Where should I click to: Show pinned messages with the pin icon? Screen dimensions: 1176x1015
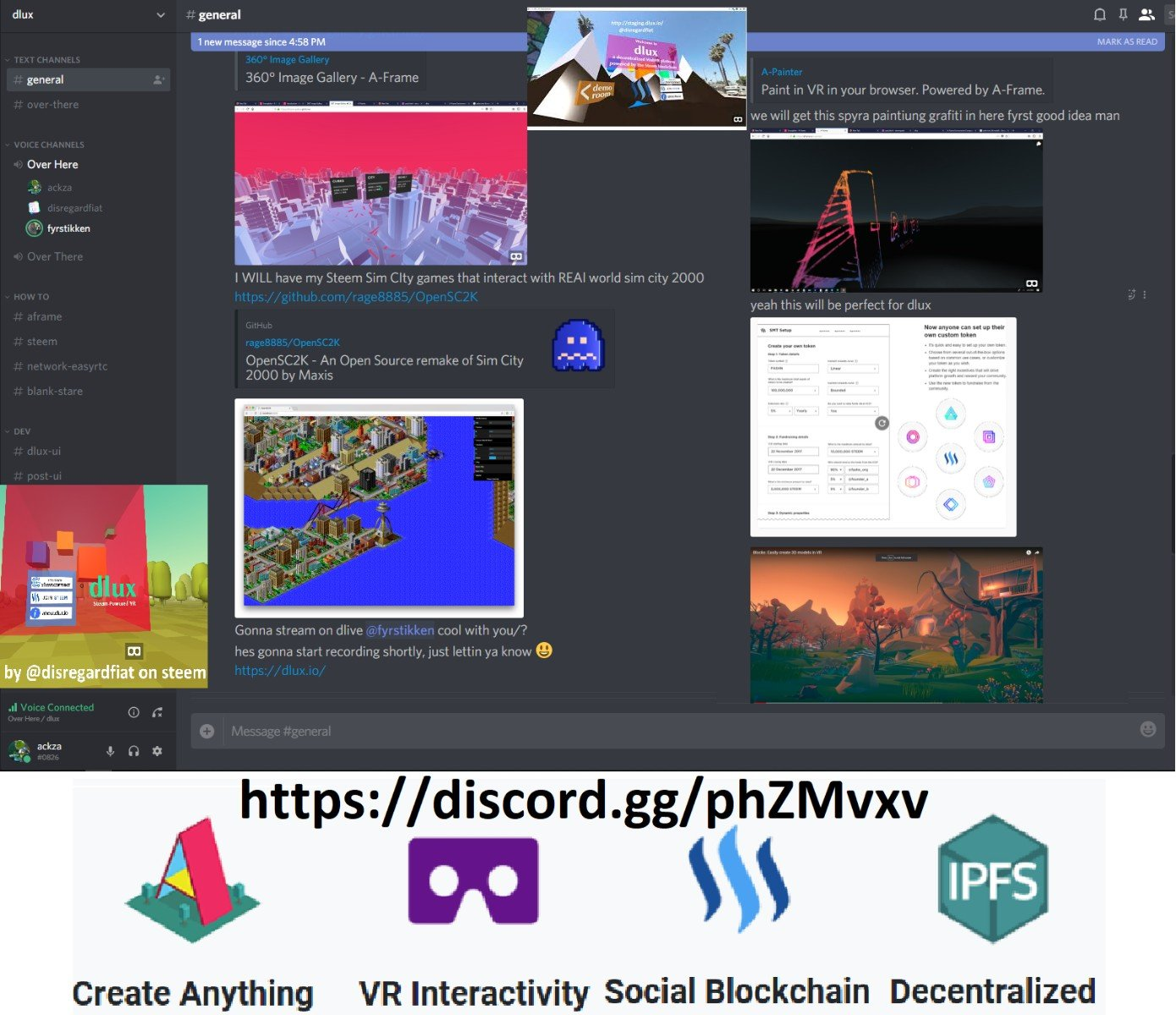pos(1123,14)
